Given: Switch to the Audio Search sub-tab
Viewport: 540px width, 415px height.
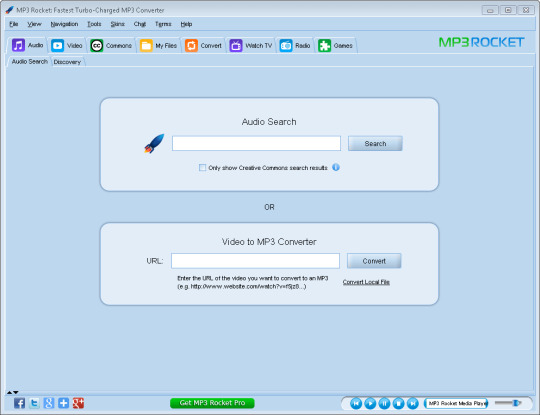Looking at the screenshot, I should coord(30,62).
